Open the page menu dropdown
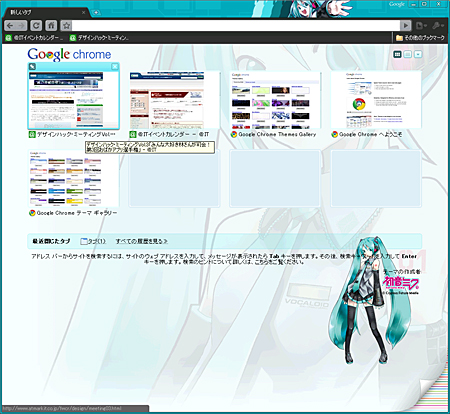Viewport: 450px width, 414px height. (421, 26)
